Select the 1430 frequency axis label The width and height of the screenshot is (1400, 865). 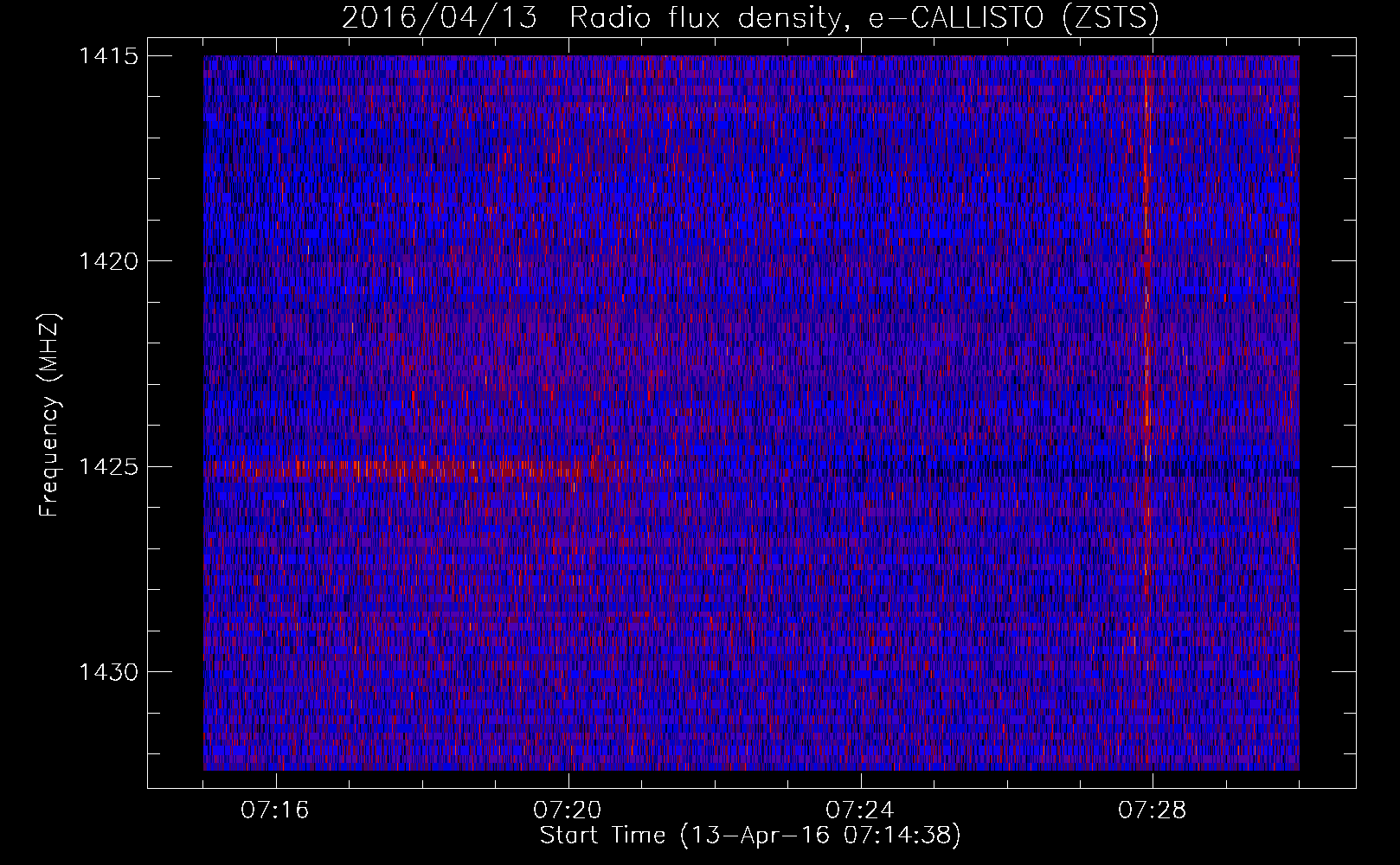pyautogui.click(x=108, y=672)
